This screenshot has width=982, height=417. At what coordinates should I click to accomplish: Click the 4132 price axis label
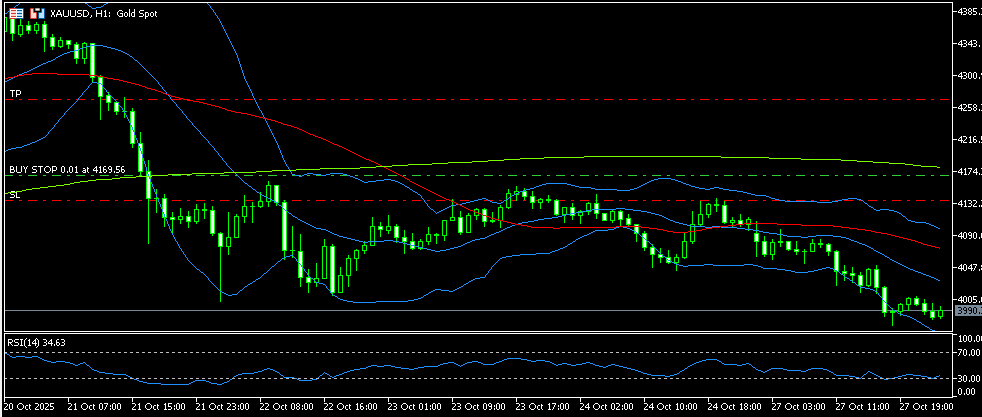(x=969, y=203)
